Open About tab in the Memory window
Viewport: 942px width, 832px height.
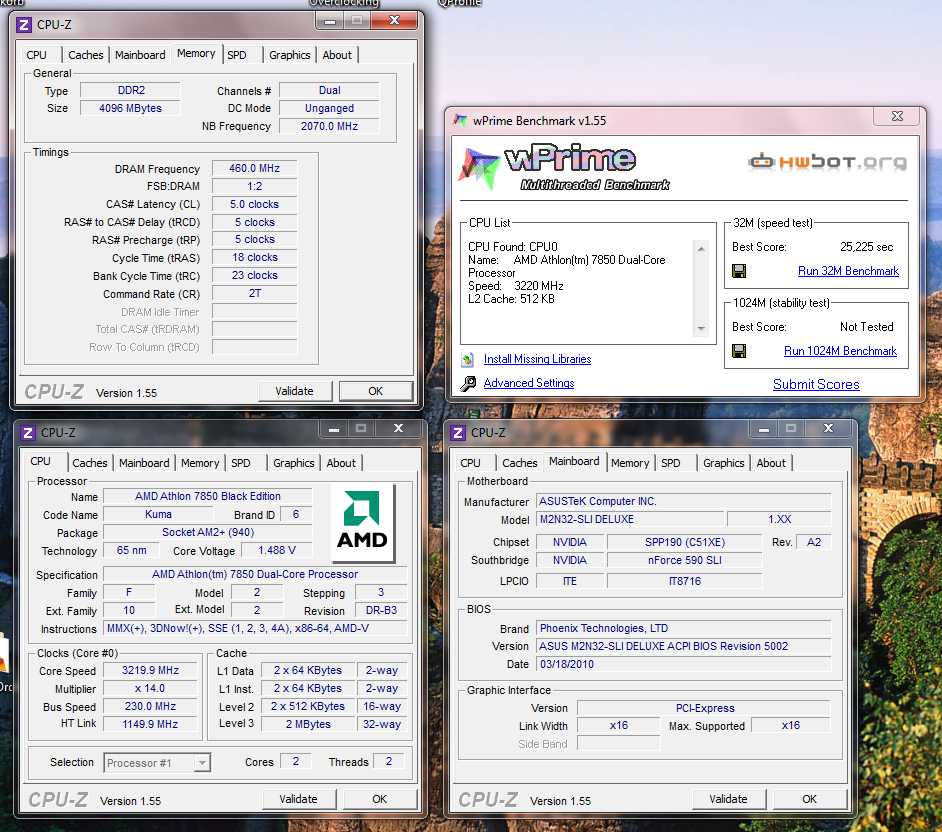pos(337,55)
